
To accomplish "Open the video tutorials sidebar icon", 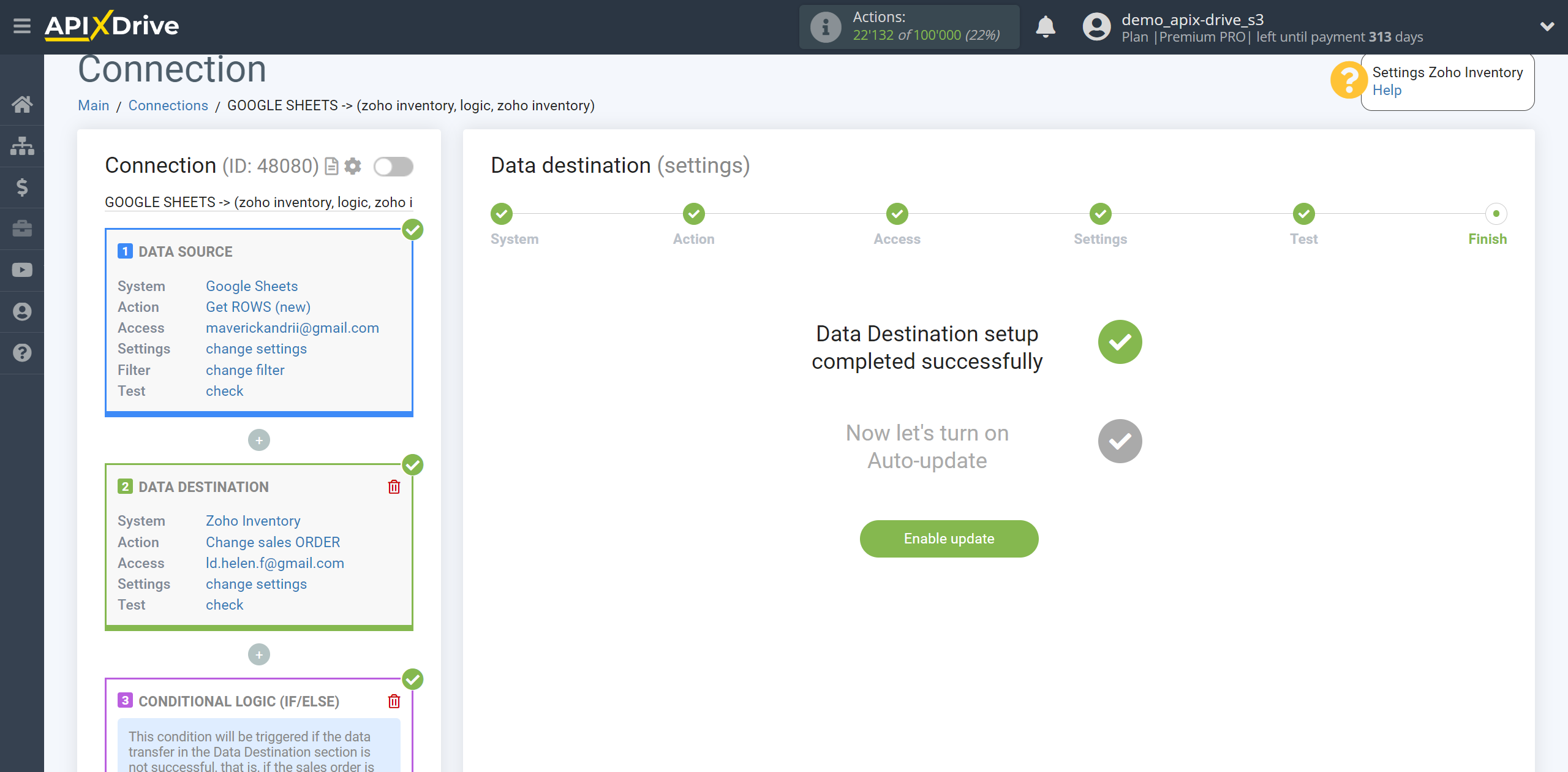I will [22, 270].
